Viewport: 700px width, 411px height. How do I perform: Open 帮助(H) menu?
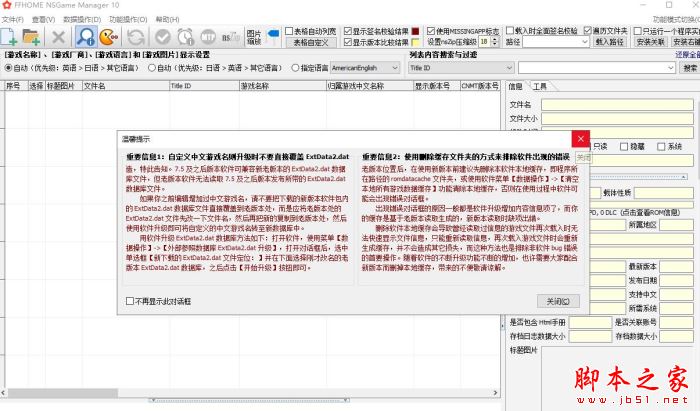pyautogui.click(x=167, y=20)
